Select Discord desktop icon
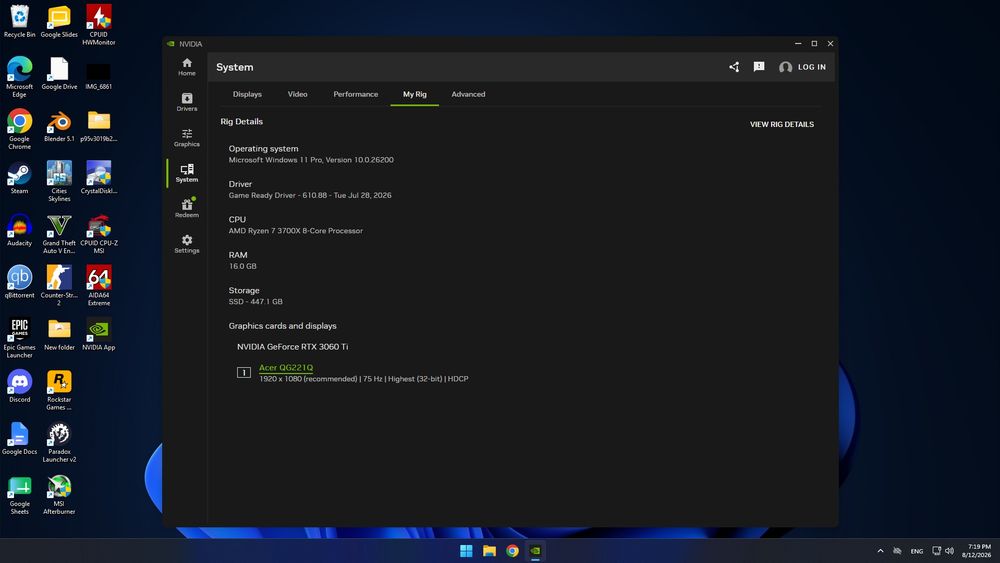1000x563 pixels. point(20,387)
